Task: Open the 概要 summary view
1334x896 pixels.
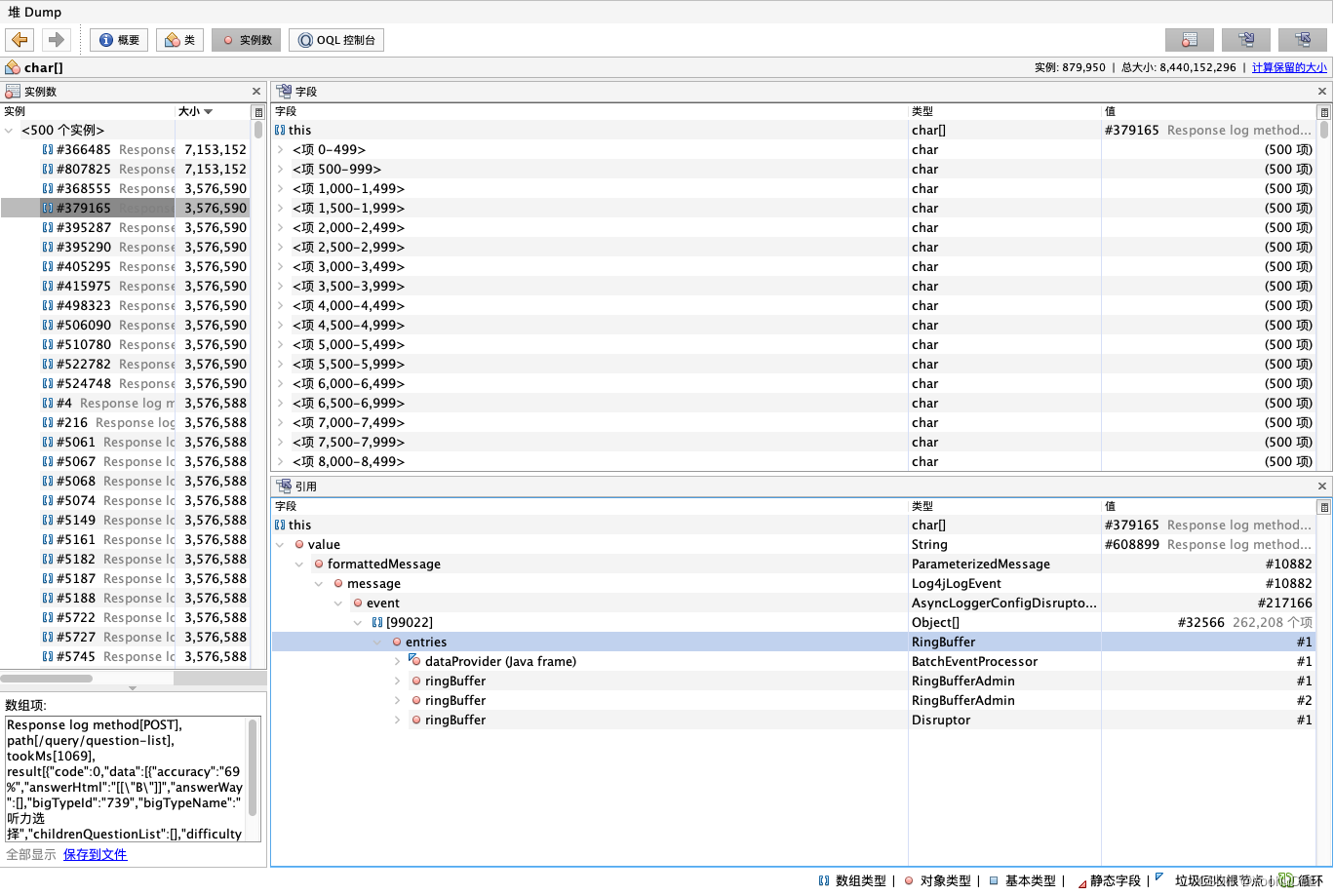Action: coord(119,40)
